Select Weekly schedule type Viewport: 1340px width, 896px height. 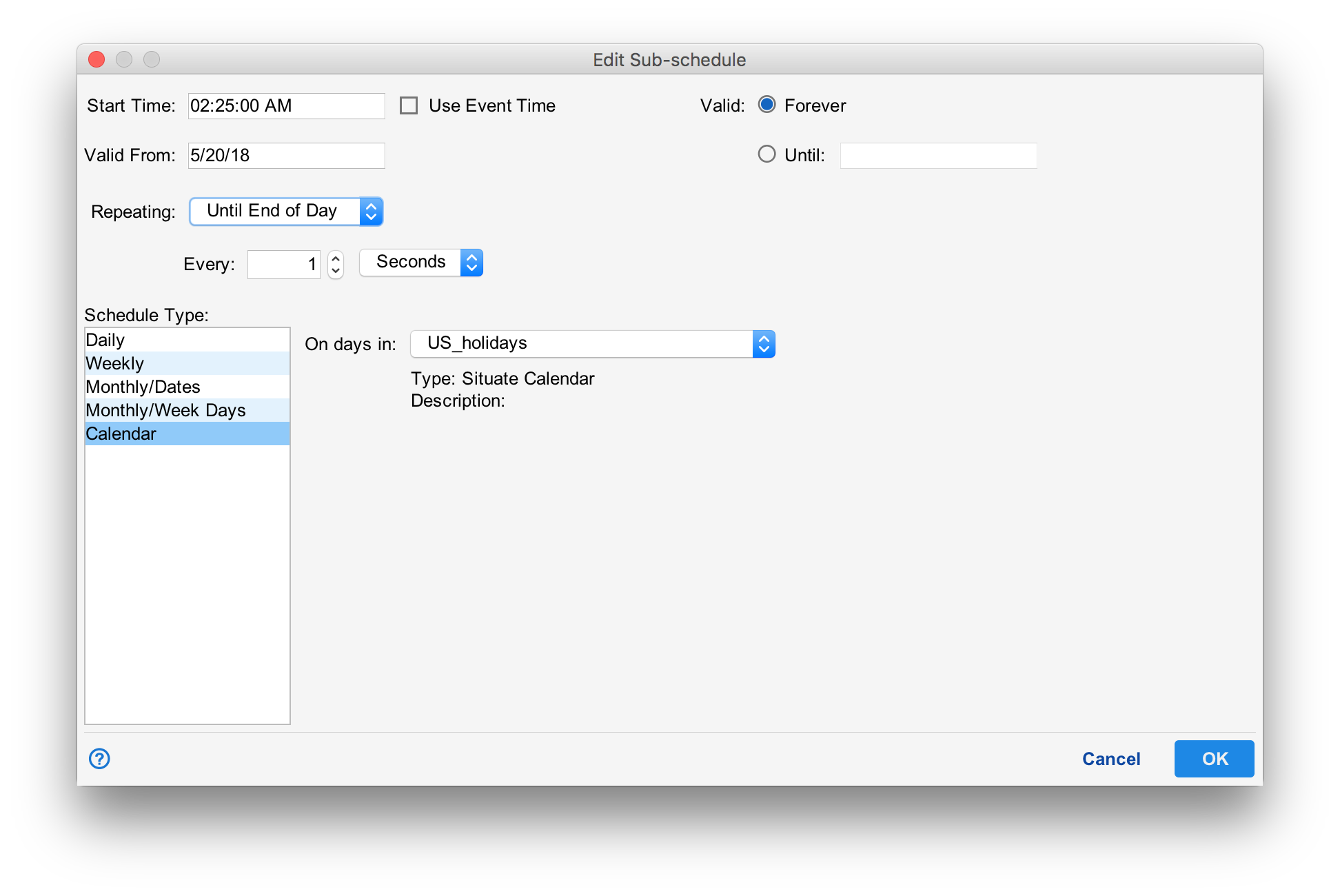(x=187, y=364)
